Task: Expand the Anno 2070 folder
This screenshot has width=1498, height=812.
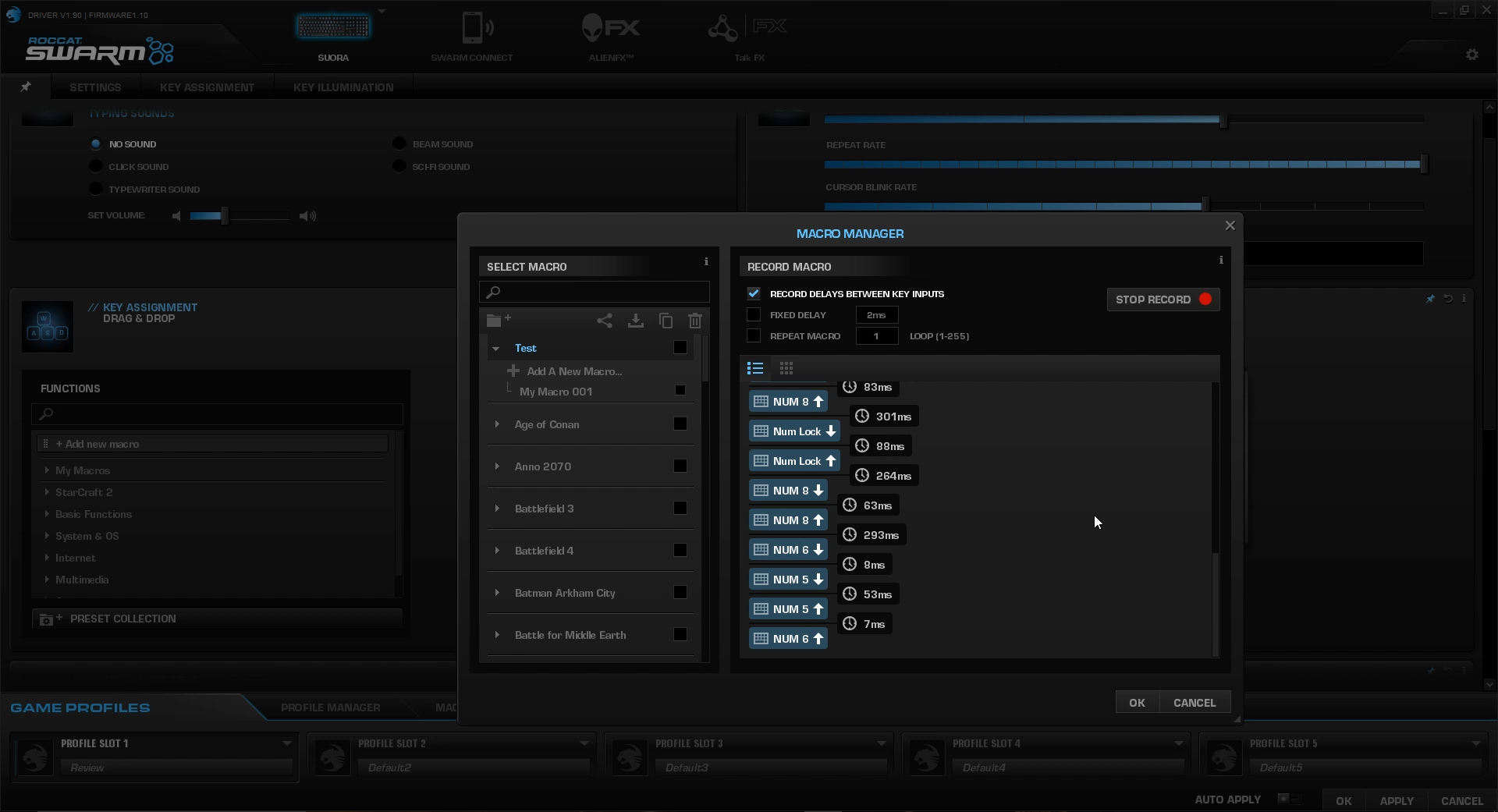Action: pyautogui.click(x=497, y=466)
